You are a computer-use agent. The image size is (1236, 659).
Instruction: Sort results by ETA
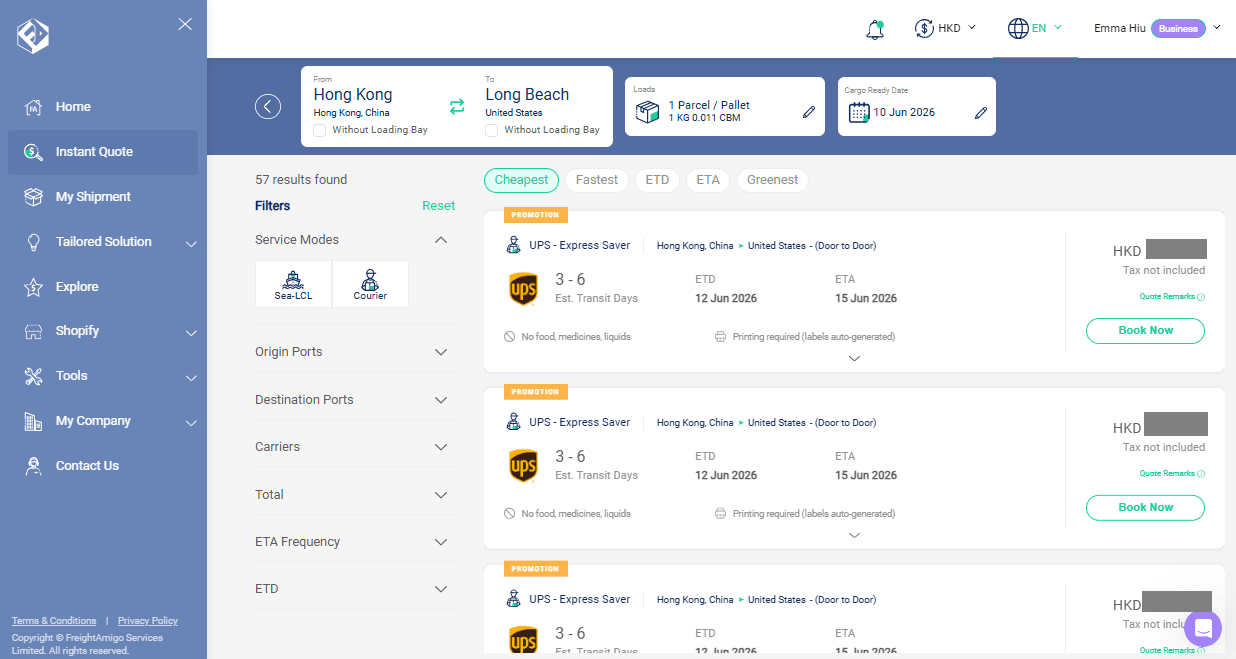(x=708, y=180)
